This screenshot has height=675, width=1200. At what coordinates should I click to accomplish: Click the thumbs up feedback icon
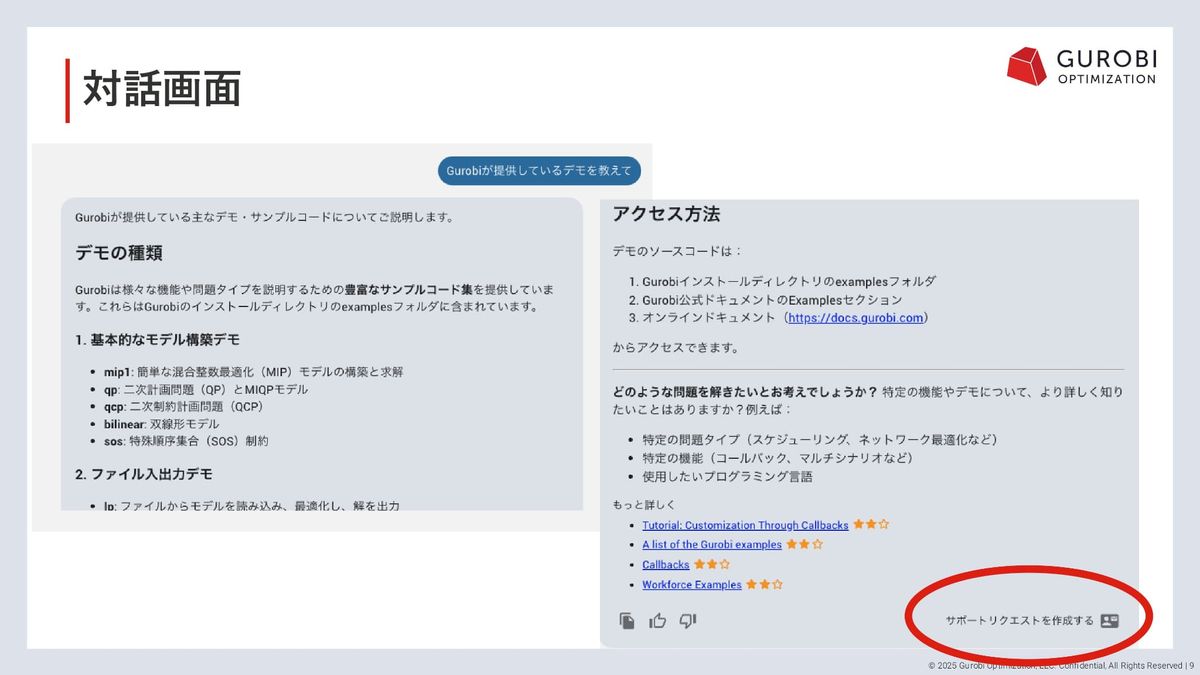tap(657, 621)
